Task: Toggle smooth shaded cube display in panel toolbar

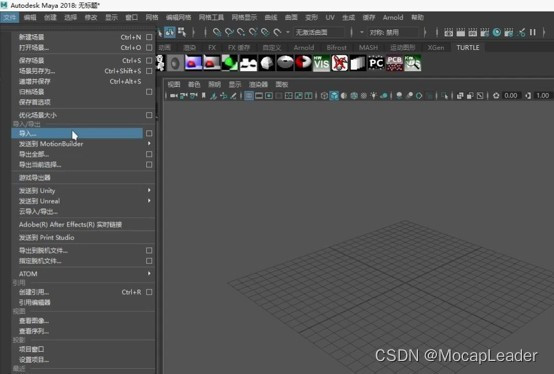Action: pos(334,96)
